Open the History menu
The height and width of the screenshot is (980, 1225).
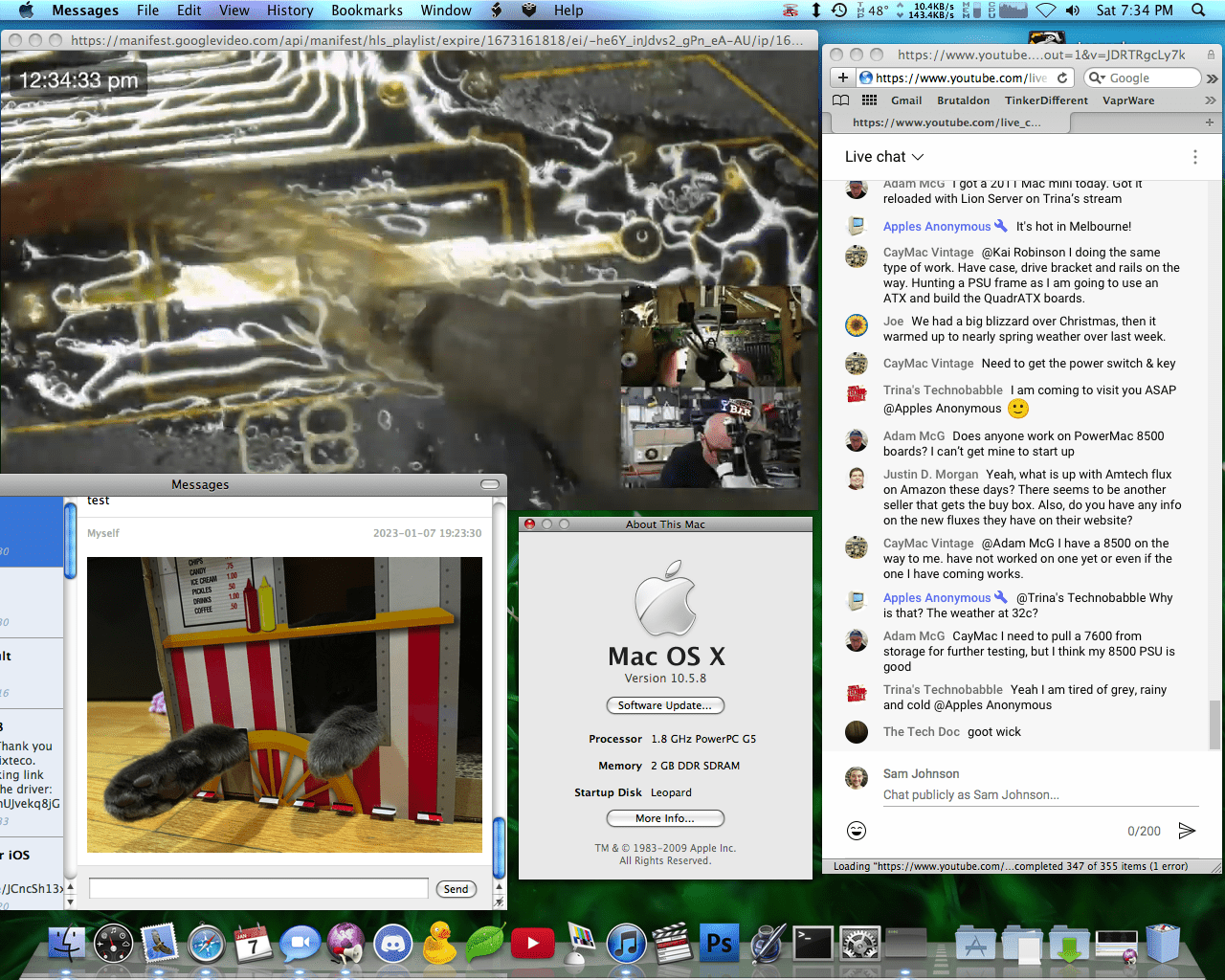[290, 11]
